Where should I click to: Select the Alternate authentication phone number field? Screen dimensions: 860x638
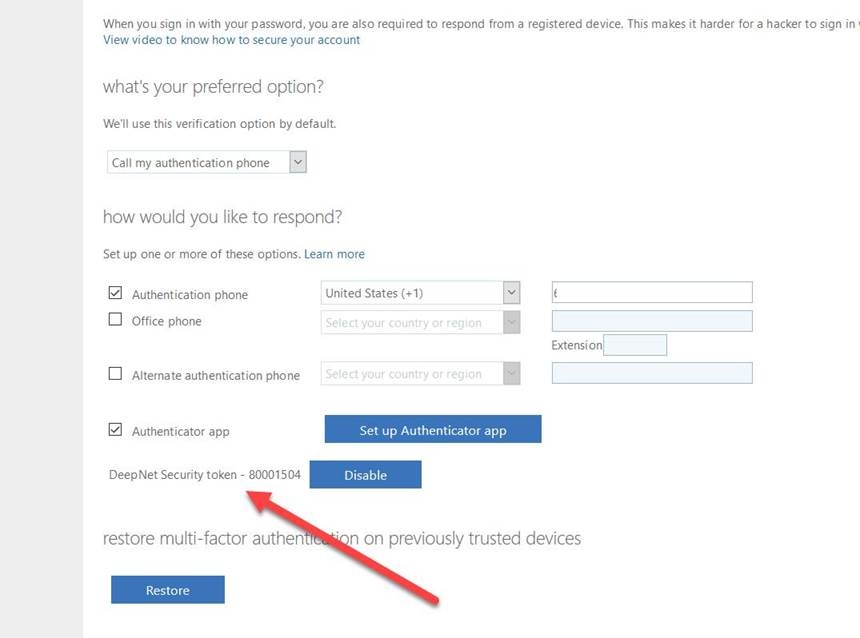[x=652, y=373]
